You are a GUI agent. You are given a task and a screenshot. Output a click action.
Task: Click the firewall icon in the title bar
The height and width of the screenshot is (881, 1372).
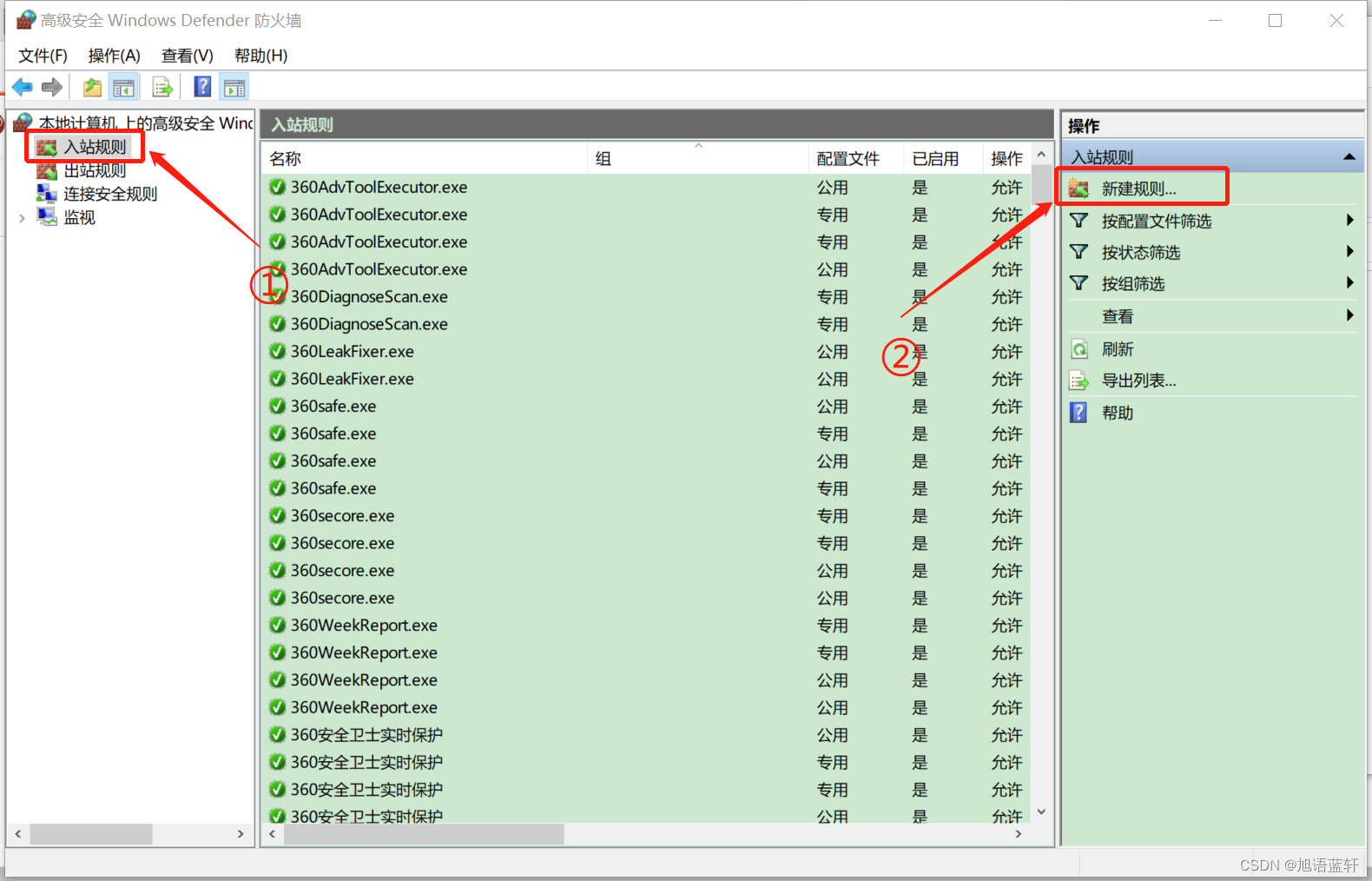click(26, 20)
